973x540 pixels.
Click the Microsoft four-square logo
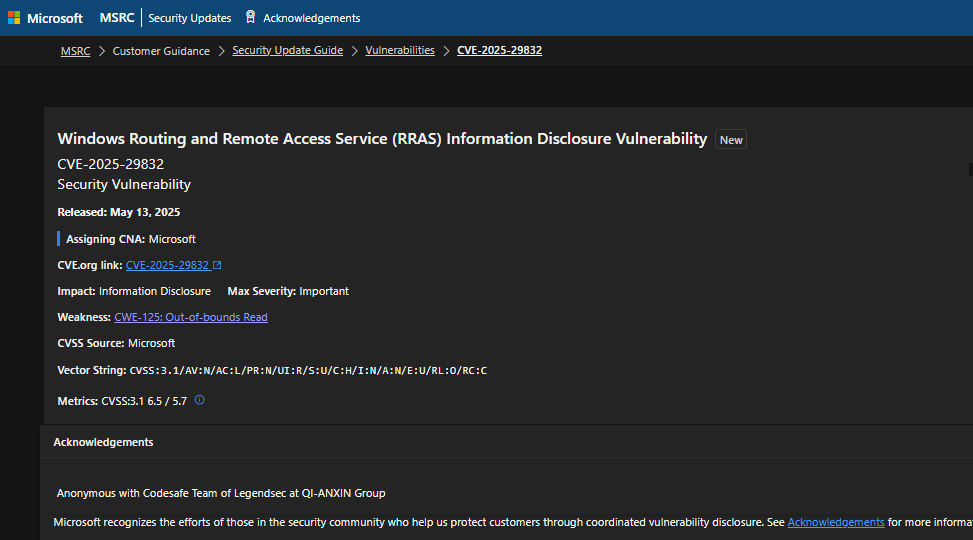pos(14,18)
